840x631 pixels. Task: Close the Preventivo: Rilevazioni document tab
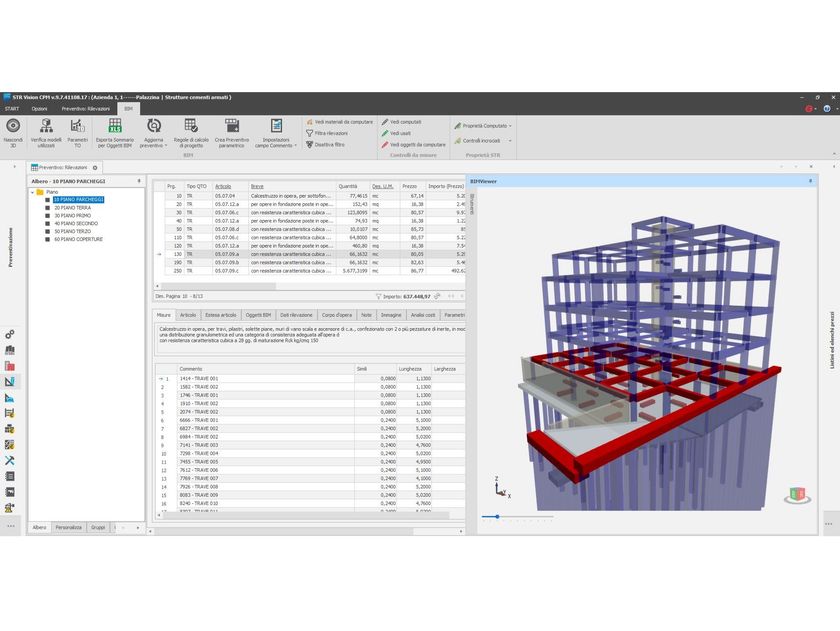click(x=95, y=168)
